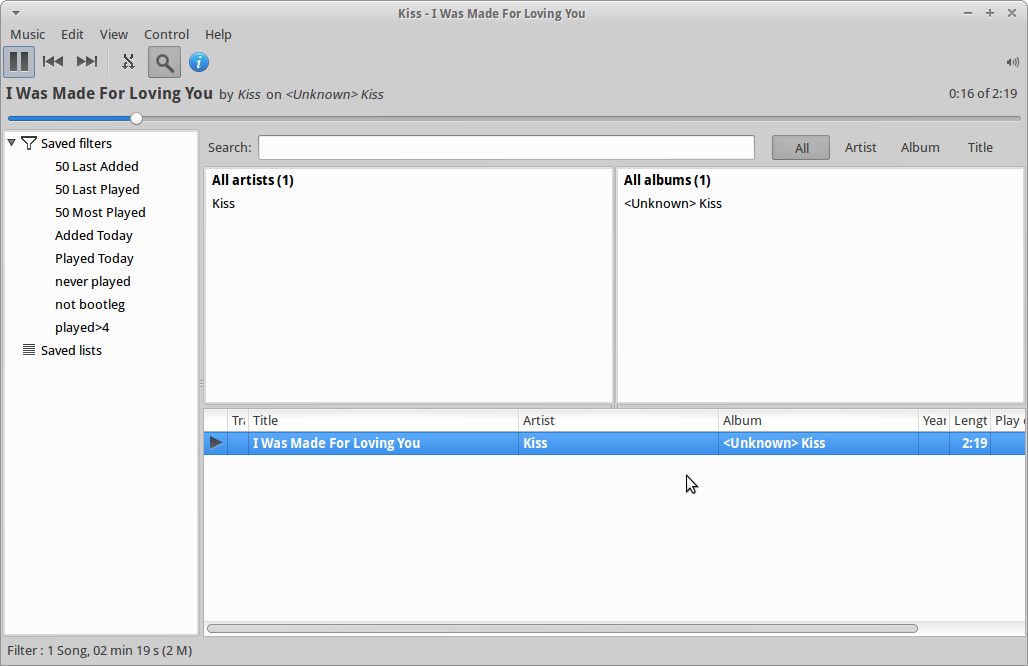The image size is (1028, 666).
Task: Minimize the Quod Libet window
Action: pyautogui.click(x=968, y=13)
